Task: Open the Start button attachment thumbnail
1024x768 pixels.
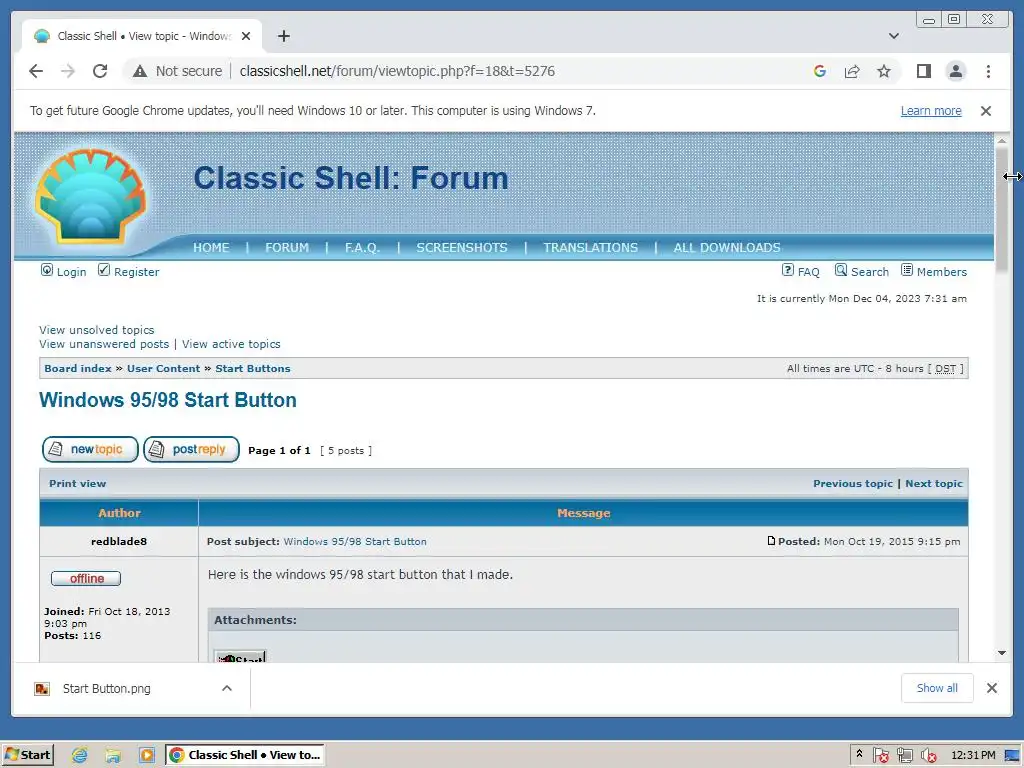Action: pyautogui.click(x=240, y=656)
